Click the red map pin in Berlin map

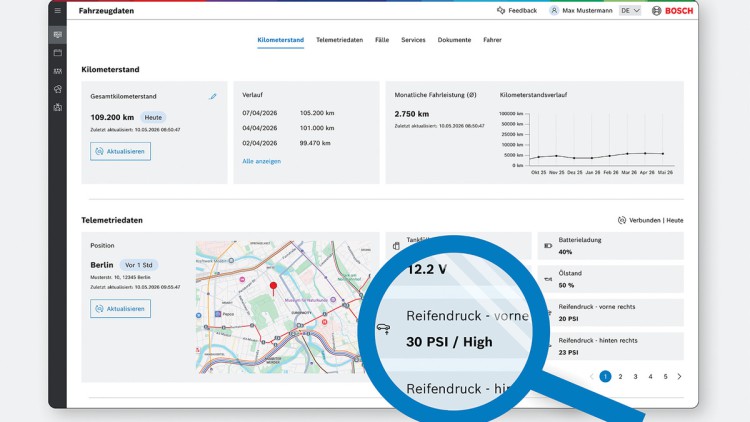(x=273, y=289)
